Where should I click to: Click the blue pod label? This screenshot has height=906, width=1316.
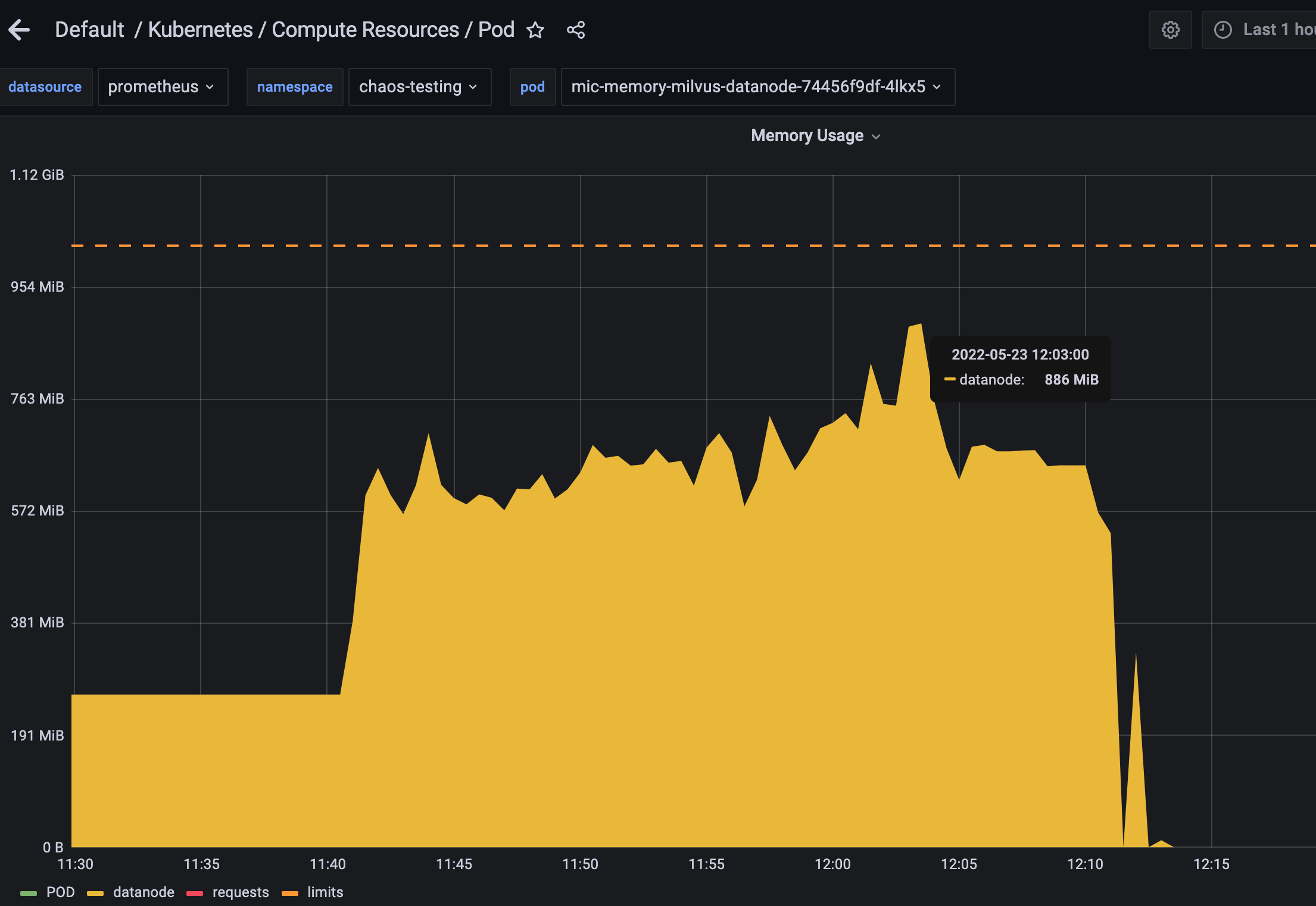click(x=532, y=87)
